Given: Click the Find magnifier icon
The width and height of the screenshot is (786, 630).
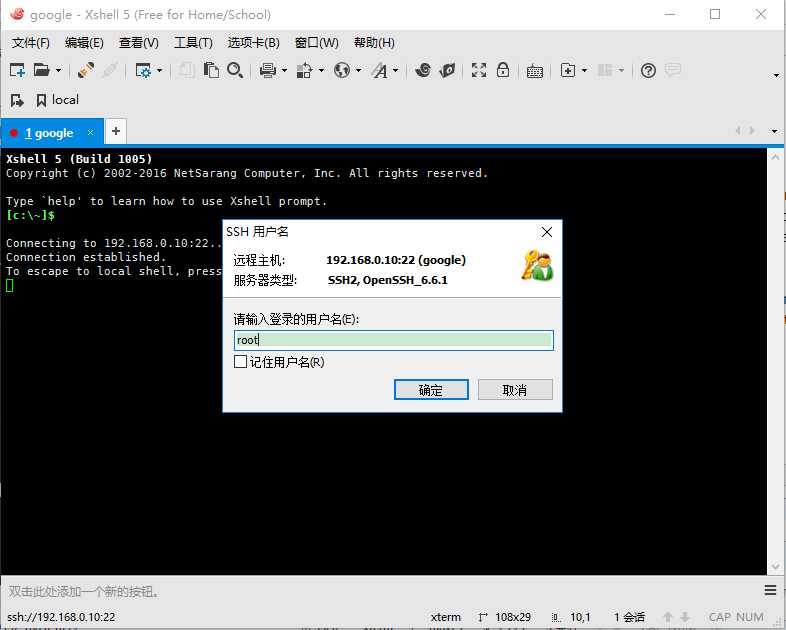Looking at the screenshot, I should point(235,70).
